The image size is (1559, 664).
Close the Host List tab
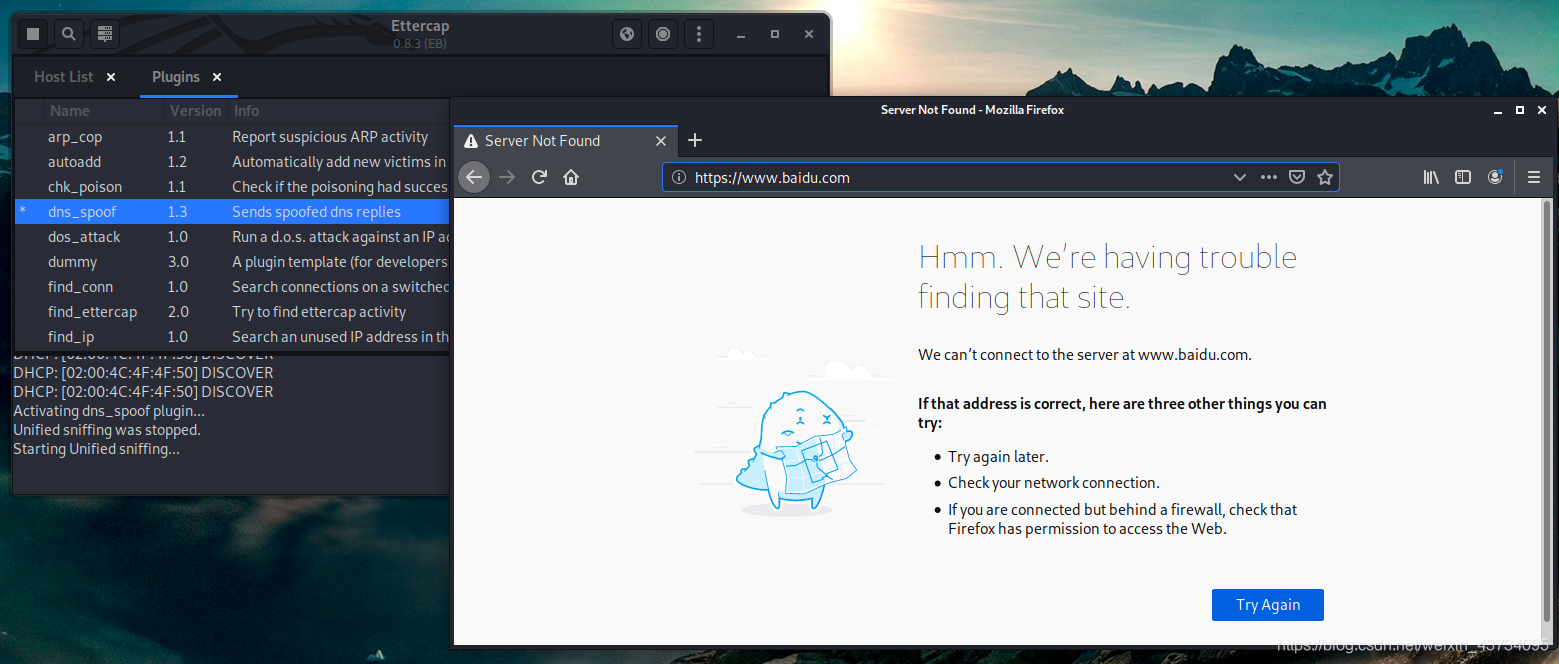111,77
